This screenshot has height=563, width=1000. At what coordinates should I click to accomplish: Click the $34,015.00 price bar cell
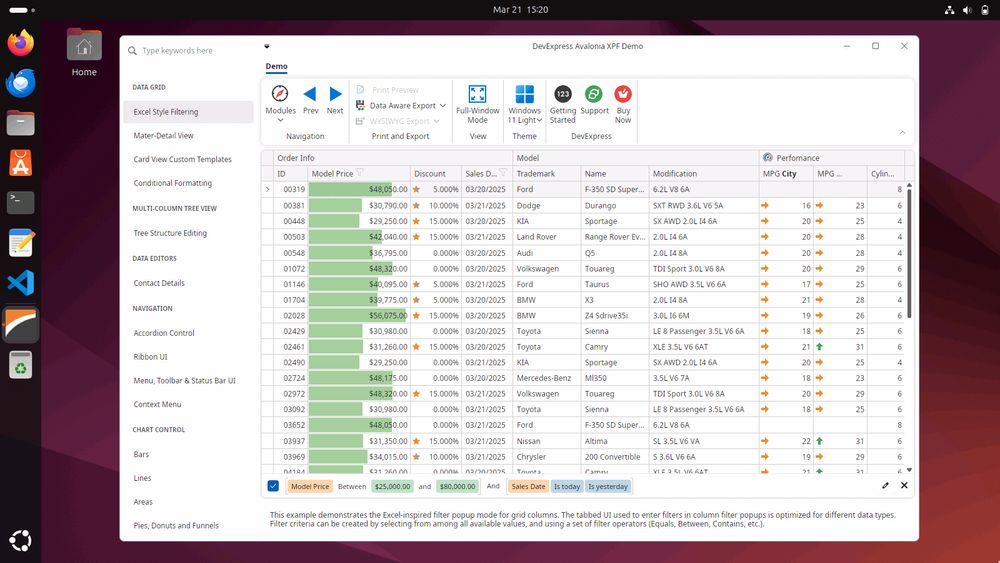tap(359, 457)
